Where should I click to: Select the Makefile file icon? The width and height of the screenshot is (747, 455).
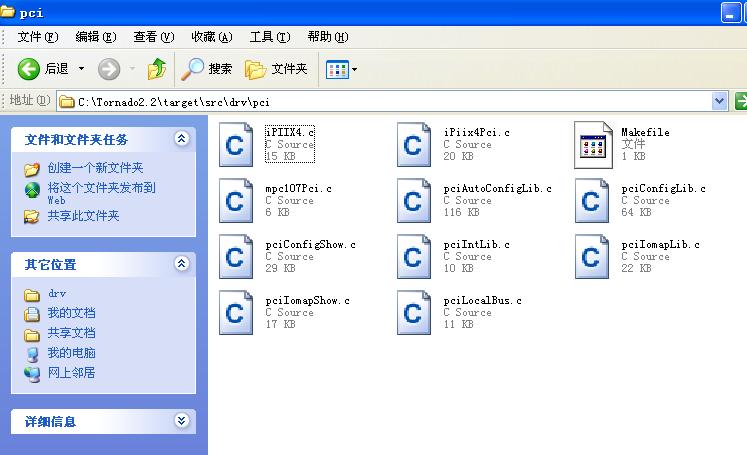pos(593,145)
